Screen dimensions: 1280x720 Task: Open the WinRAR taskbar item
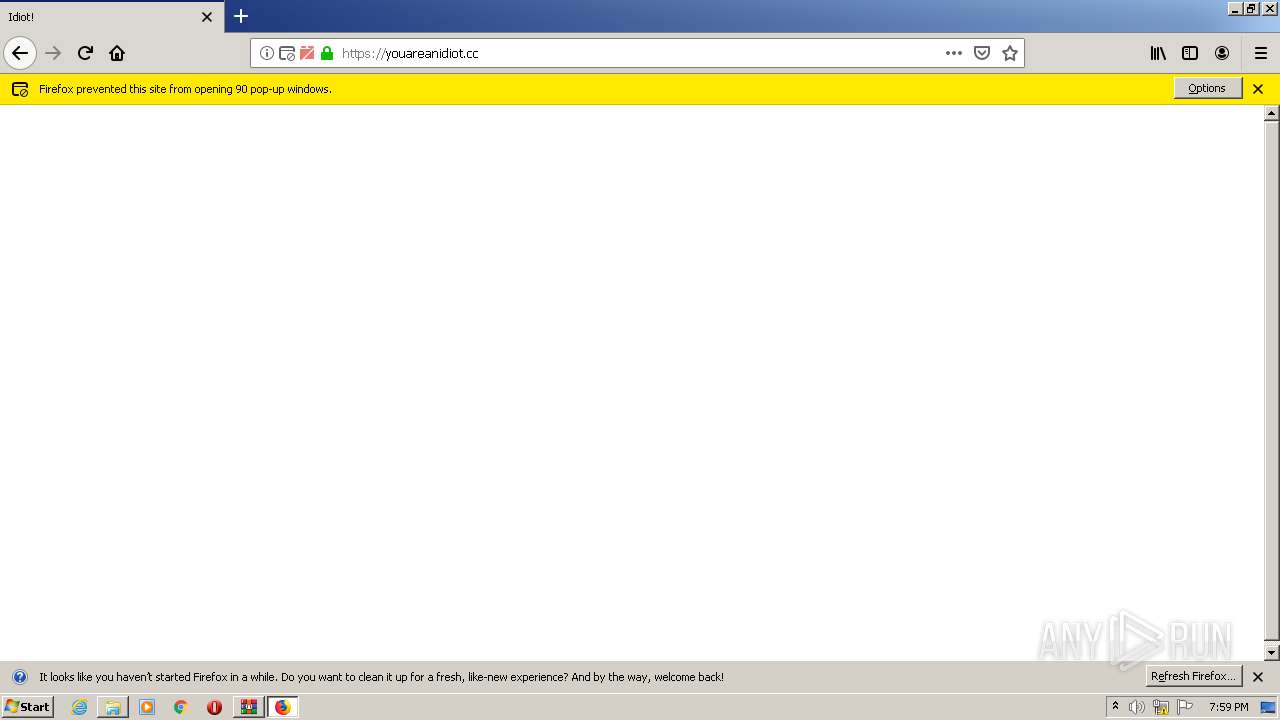[x=249, y=707]
